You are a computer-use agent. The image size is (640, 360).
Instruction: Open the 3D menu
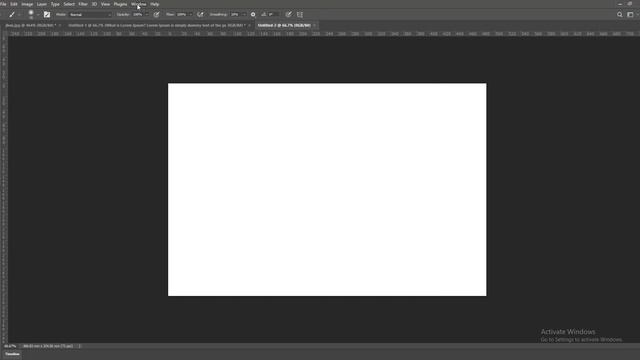pos(94,4)
